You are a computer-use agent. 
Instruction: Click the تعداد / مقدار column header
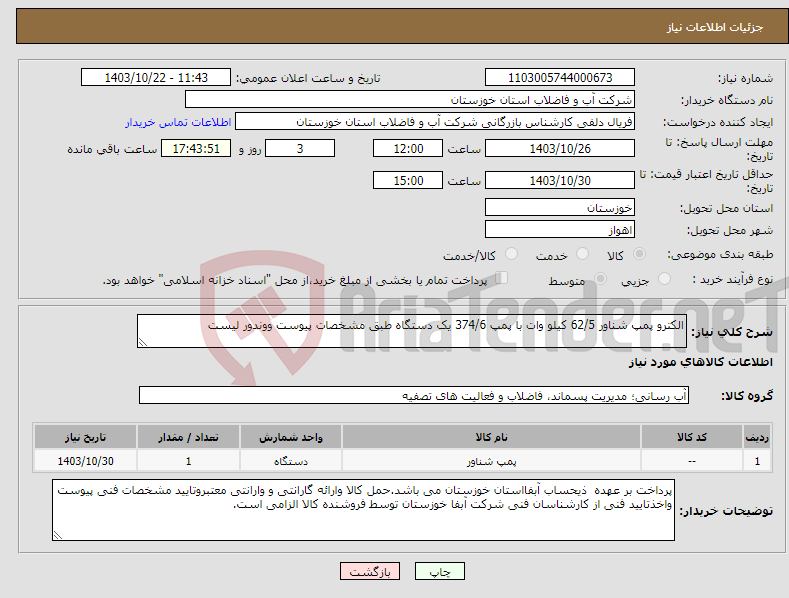pos(188,437)
